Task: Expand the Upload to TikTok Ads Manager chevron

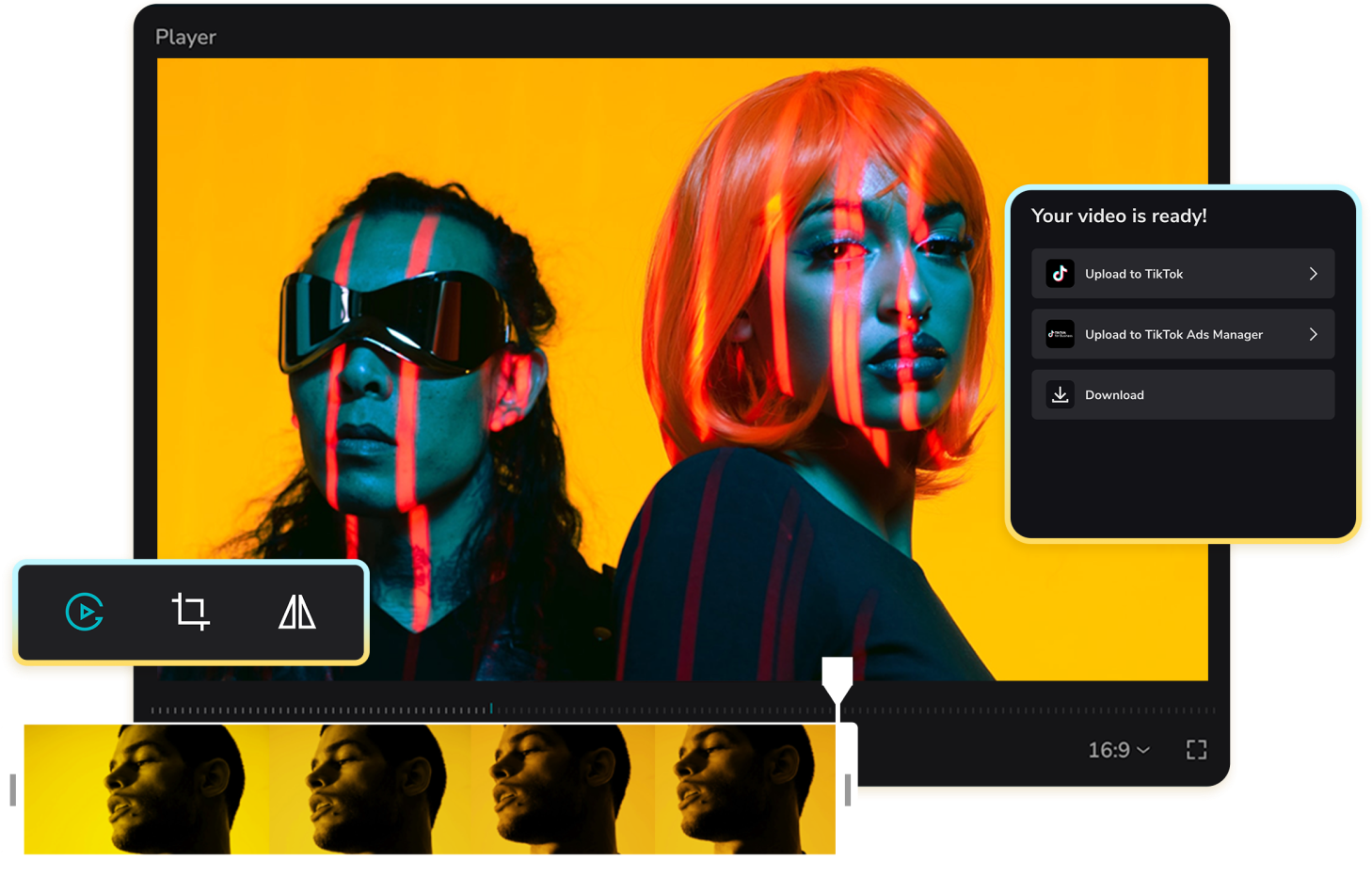Action: pos(1314,334)
